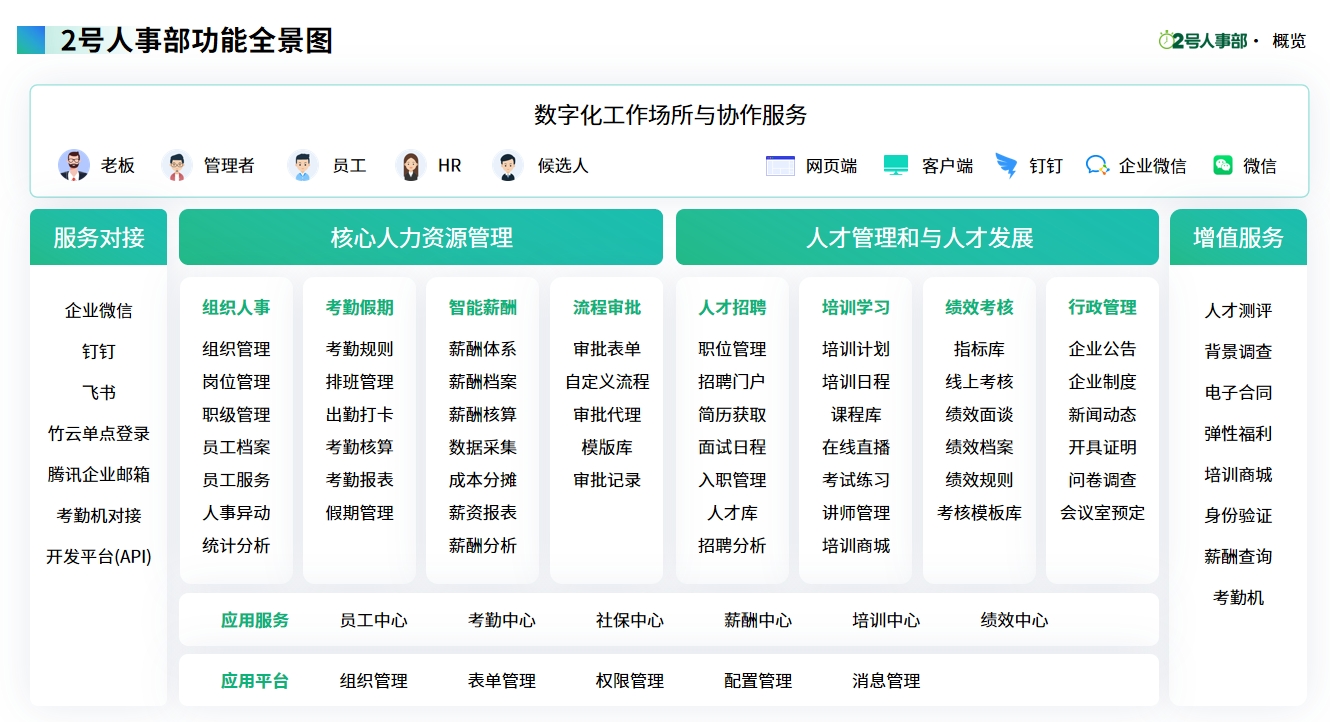
Task: Select 权限管理 in 应用平台 row
Action: (x=630, y=681)
